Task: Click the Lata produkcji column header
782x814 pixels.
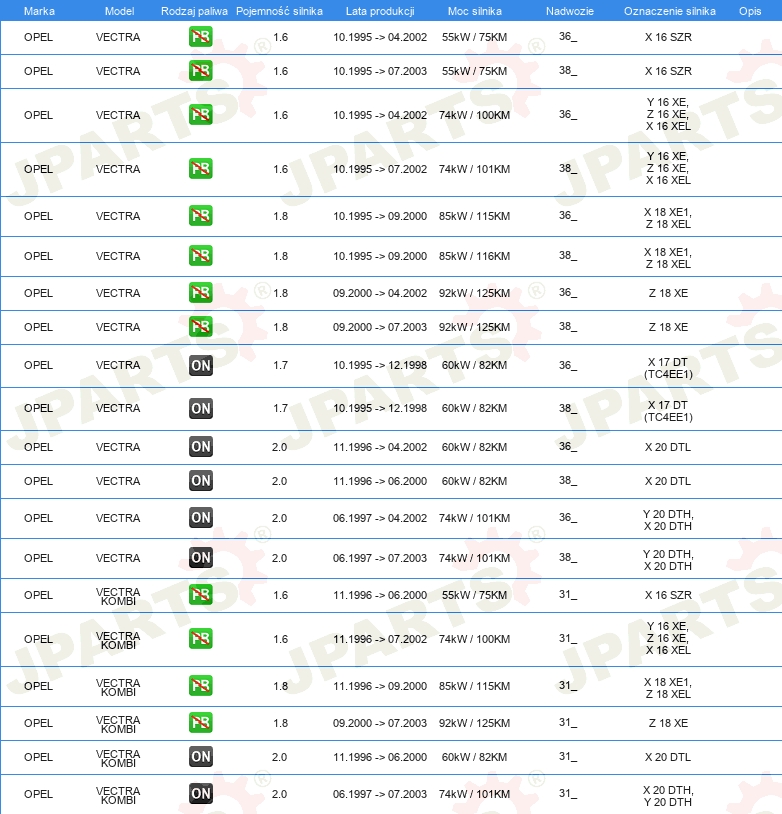Action: pyautogui.click(x=380, y=11)
